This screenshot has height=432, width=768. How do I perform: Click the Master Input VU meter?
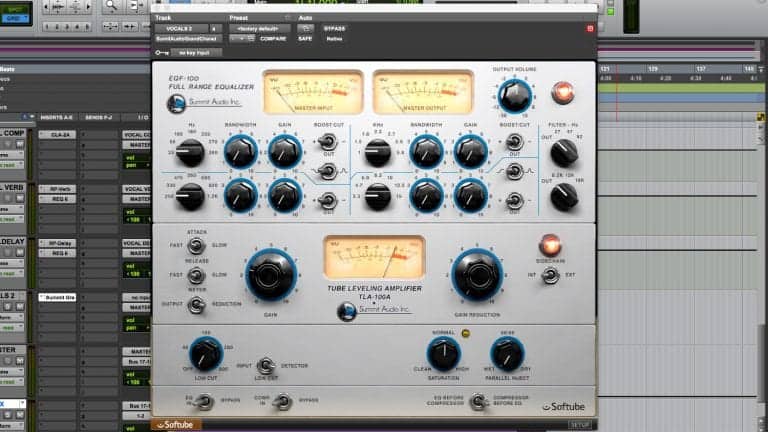(x=312, y=92)
